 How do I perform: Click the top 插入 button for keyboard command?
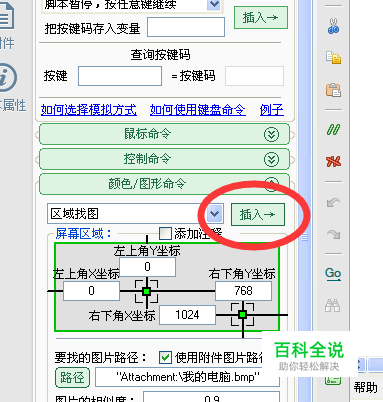261,18
